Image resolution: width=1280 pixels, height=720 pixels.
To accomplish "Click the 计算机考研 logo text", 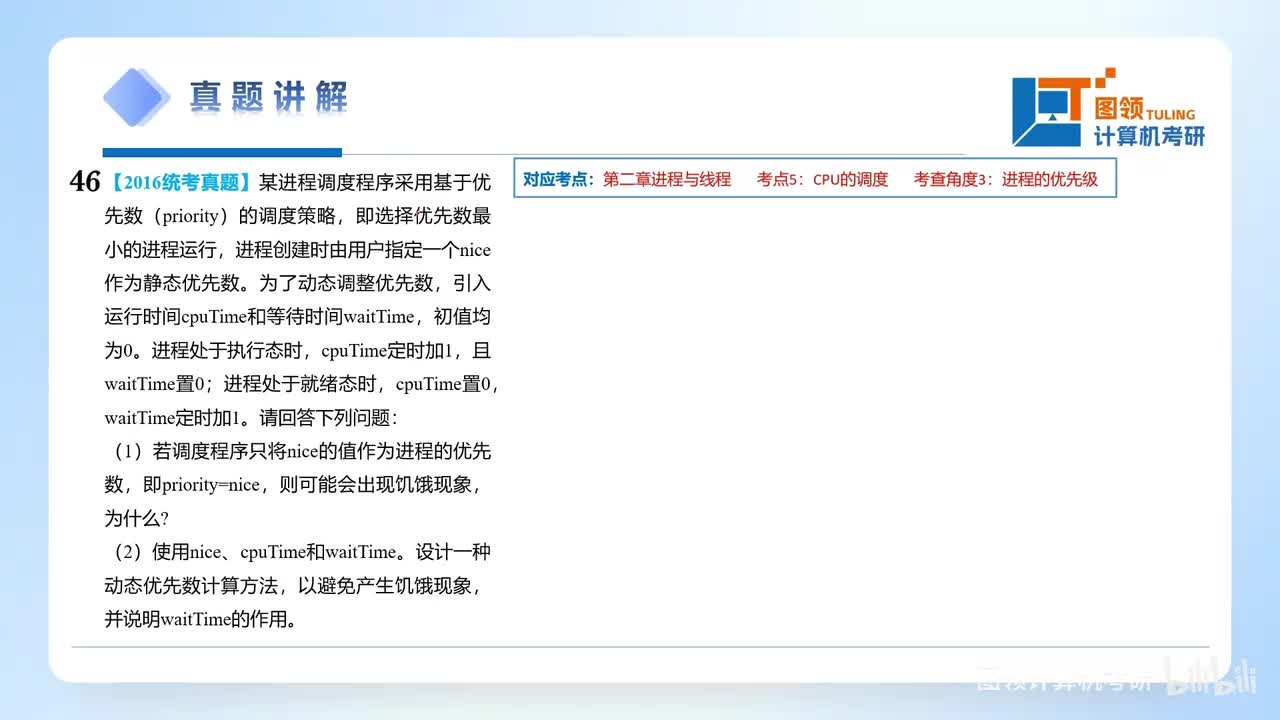I will [1150, 136].
